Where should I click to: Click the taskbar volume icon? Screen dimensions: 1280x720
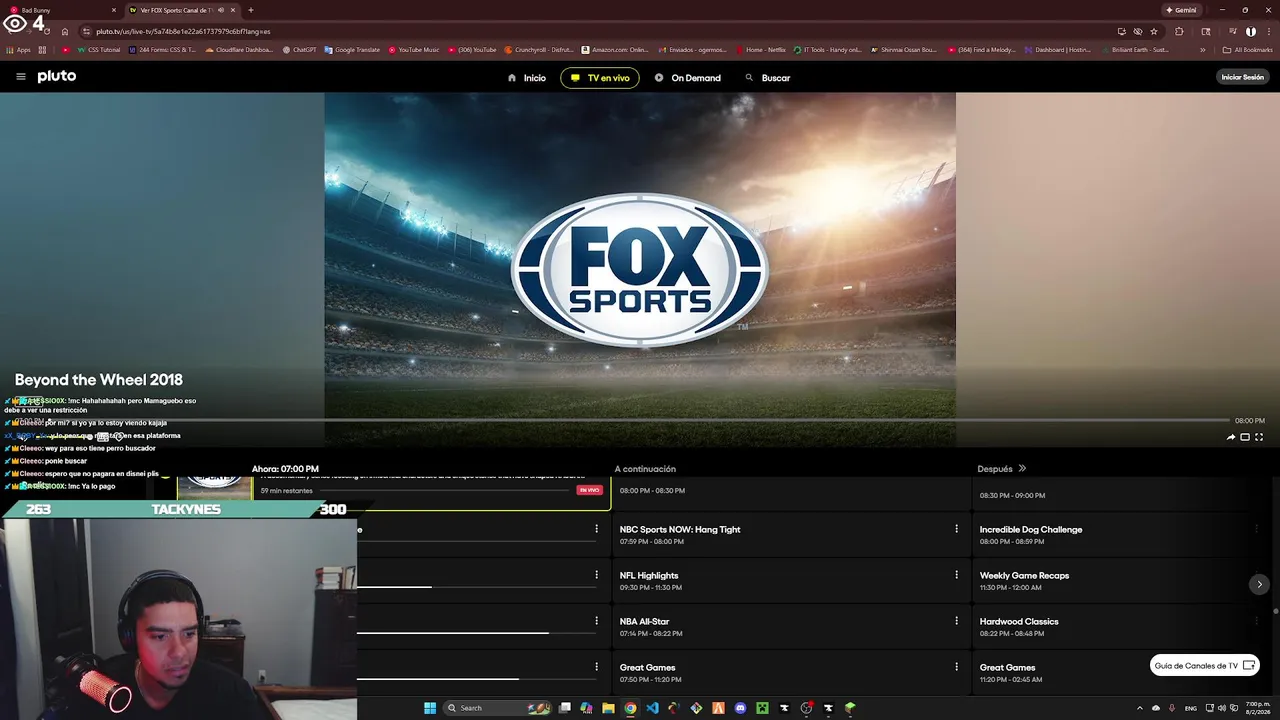(1222, 708)
